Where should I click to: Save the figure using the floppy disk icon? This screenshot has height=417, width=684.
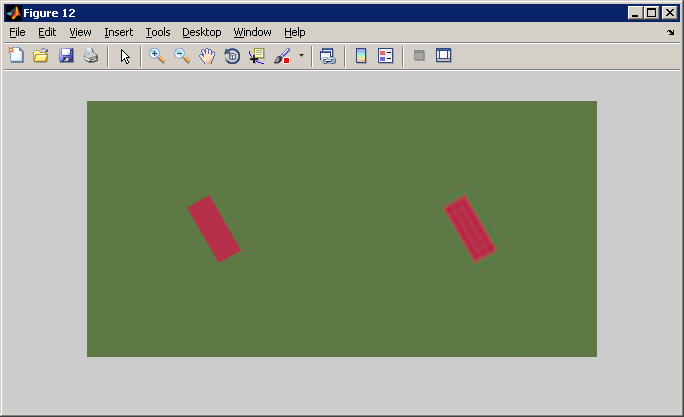pos(66,56)
